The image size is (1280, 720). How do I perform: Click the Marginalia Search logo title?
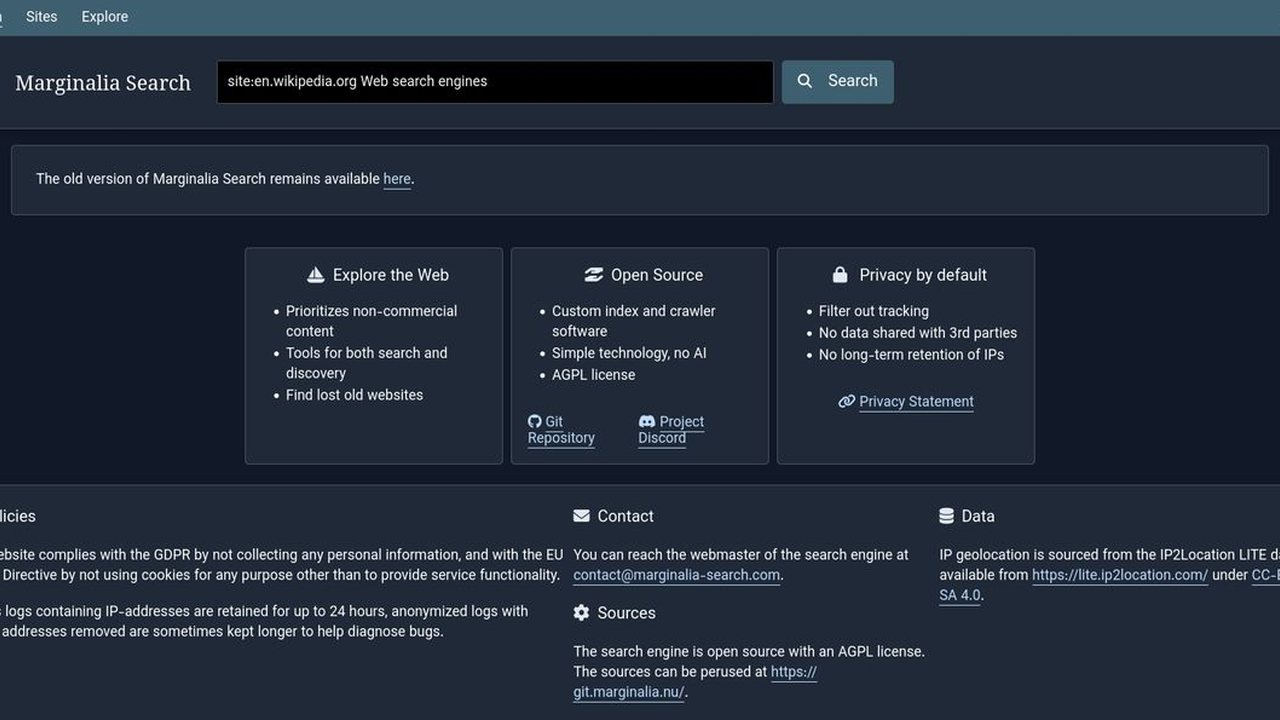click(x=103, y=83)
